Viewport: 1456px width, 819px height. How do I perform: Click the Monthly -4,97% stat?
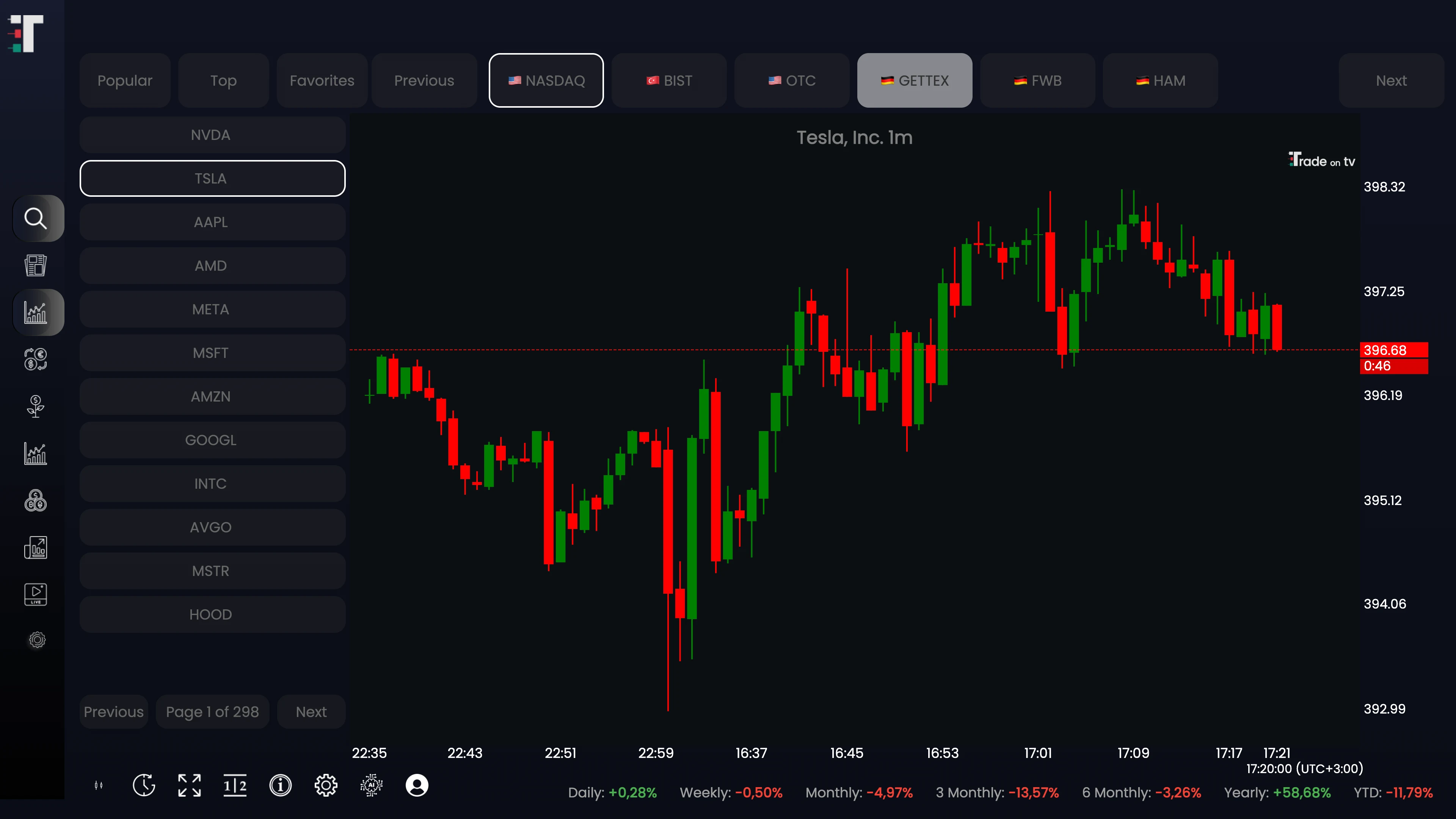859,792
